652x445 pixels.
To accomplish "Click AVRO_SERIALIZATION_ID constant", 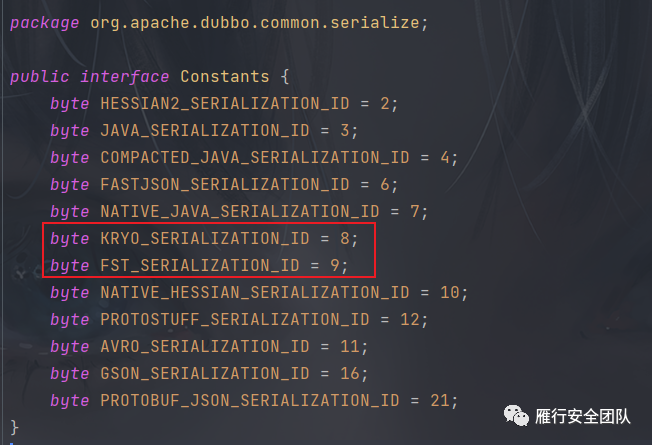I will 205,346.
